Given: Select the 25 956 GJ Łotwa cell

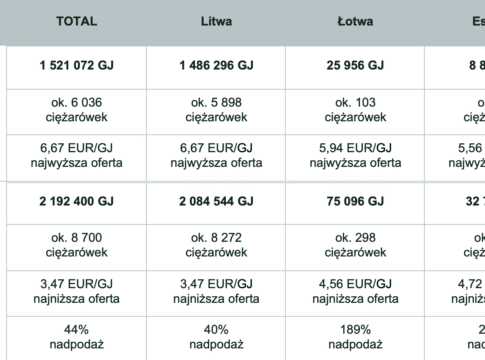Looking at the screenshot, I should (x=355, y=67).
